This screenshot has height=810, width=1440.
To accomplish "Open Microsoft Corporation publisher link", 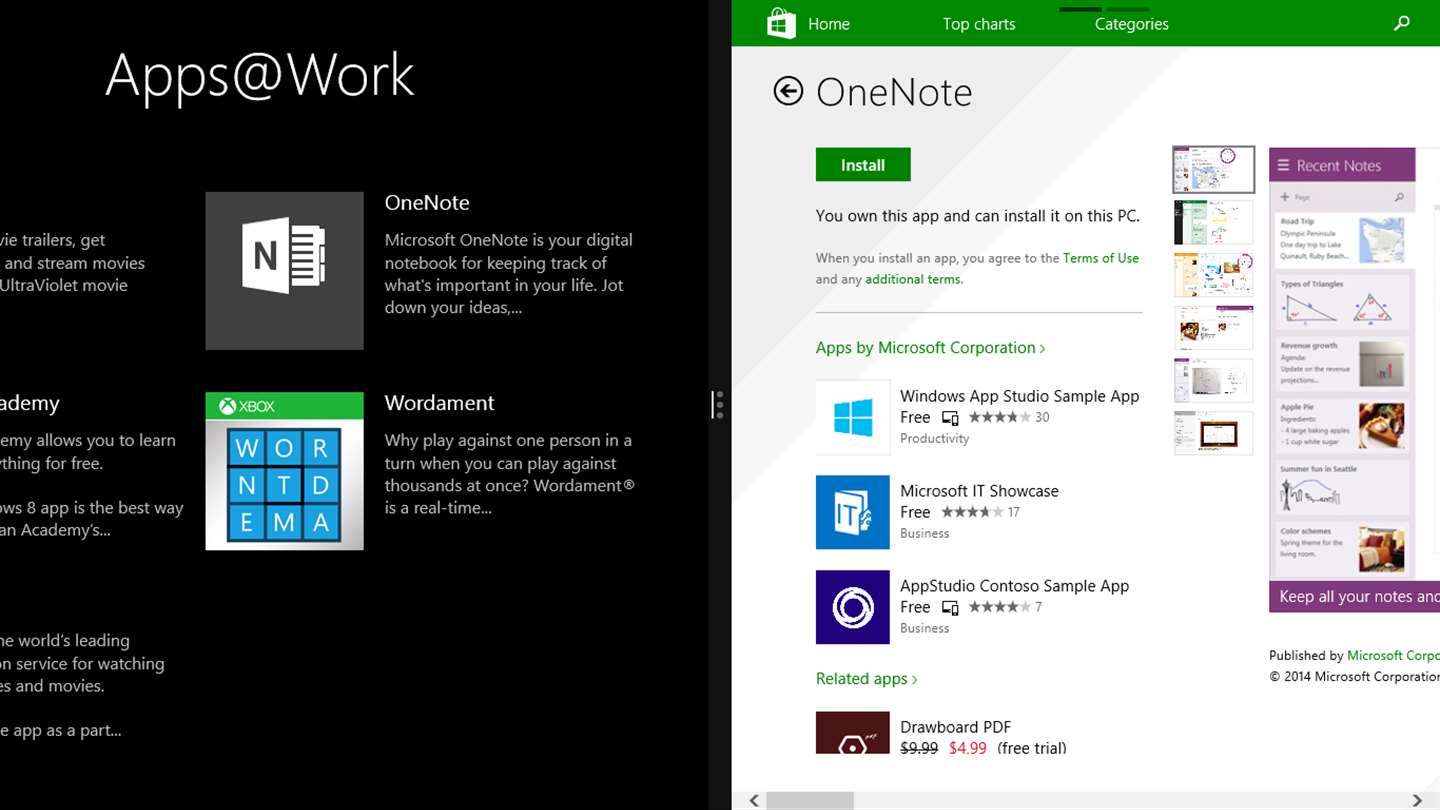I will click(1393, 656).
